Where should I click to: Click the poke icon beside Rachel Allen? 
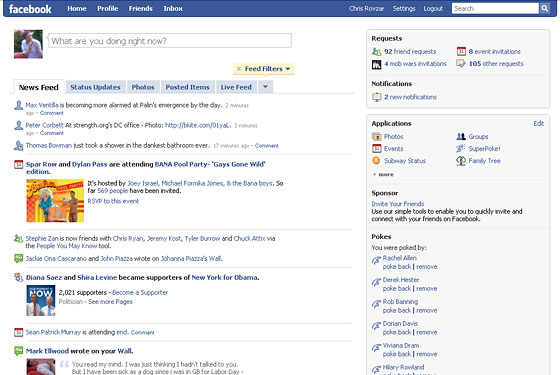376,261
